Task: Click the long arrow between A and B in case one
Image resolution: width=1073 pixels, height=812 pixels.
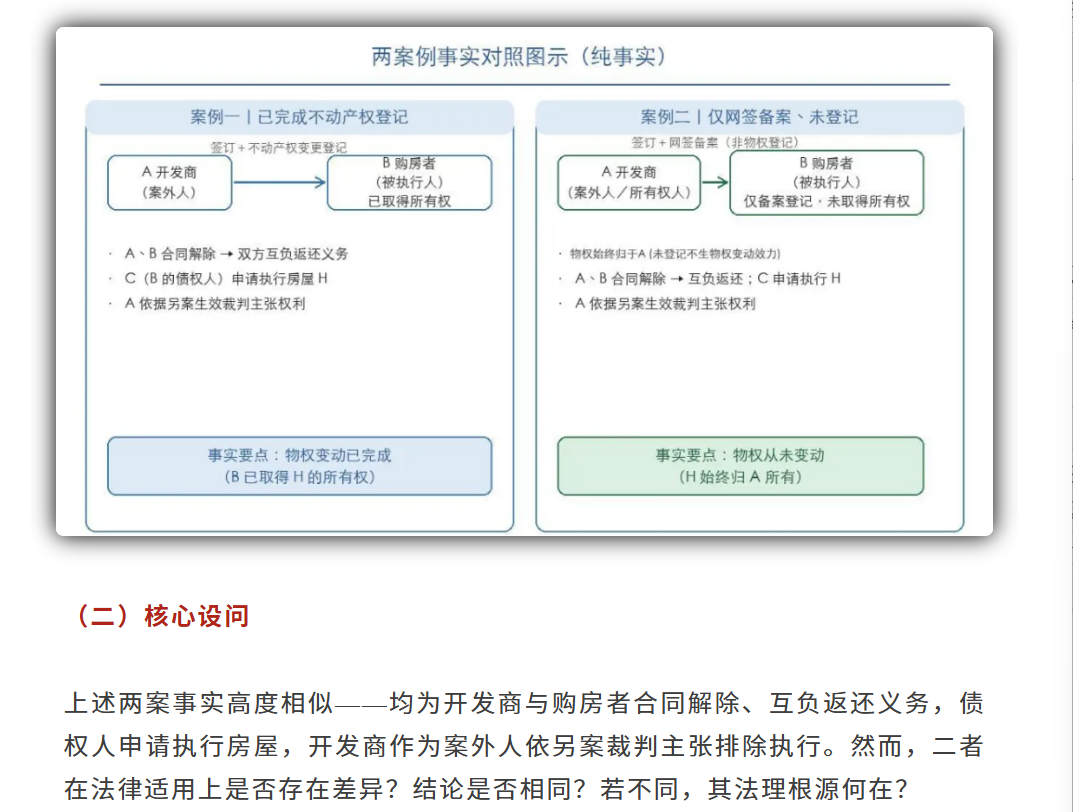Action: pyautogui.click(x=279, y=182)
